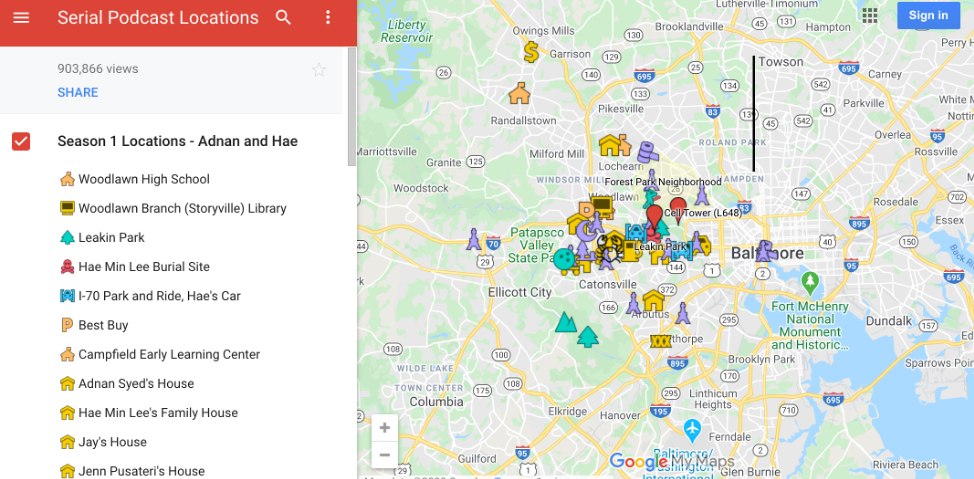Click the dollar sign marker near Garrison
The height and width of the screenshot is (479, 974).
(531, 52)
